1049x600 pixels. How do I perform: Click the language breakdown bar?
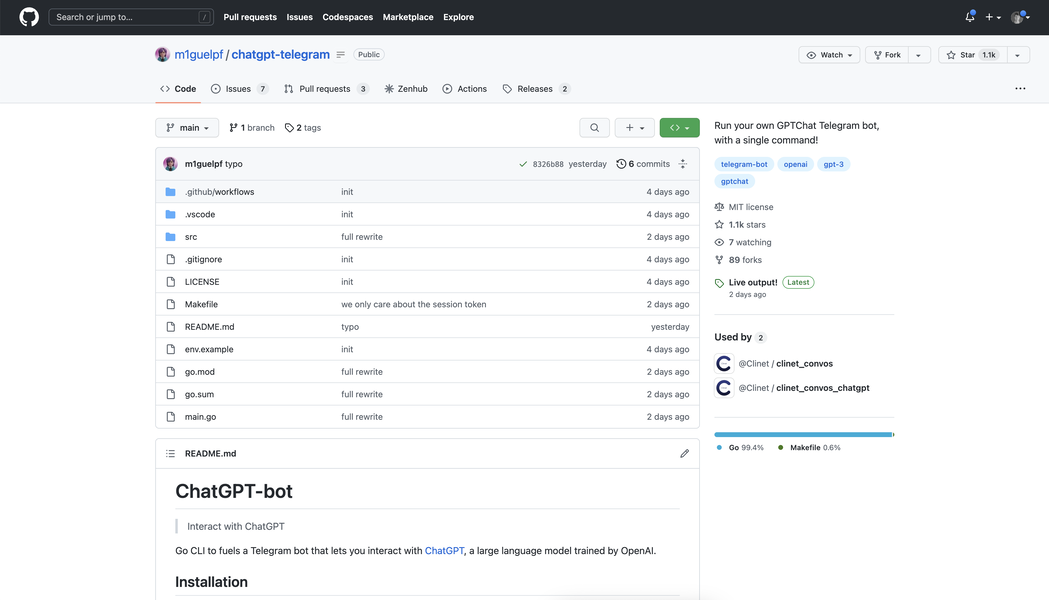(x=803, y=435)
